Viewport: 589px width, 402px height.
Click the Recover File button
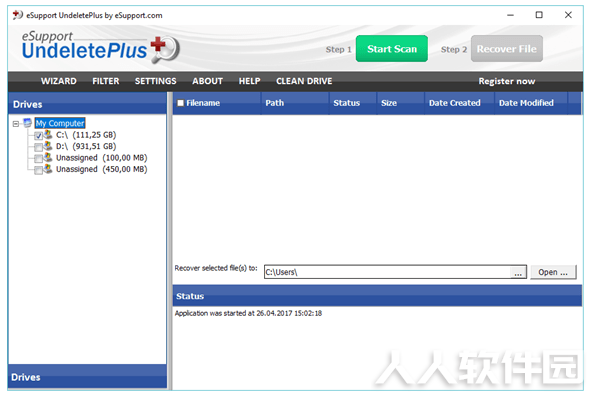coord(506,49)
